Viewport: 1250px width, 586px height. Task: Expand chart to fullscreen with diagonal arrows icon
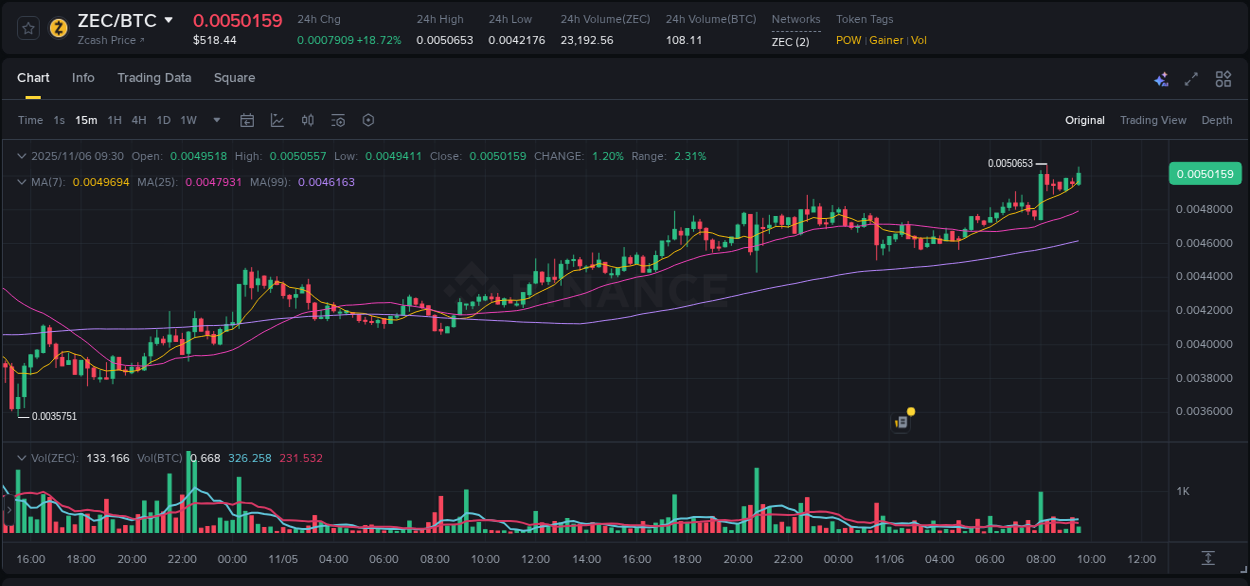point(1191,78)
